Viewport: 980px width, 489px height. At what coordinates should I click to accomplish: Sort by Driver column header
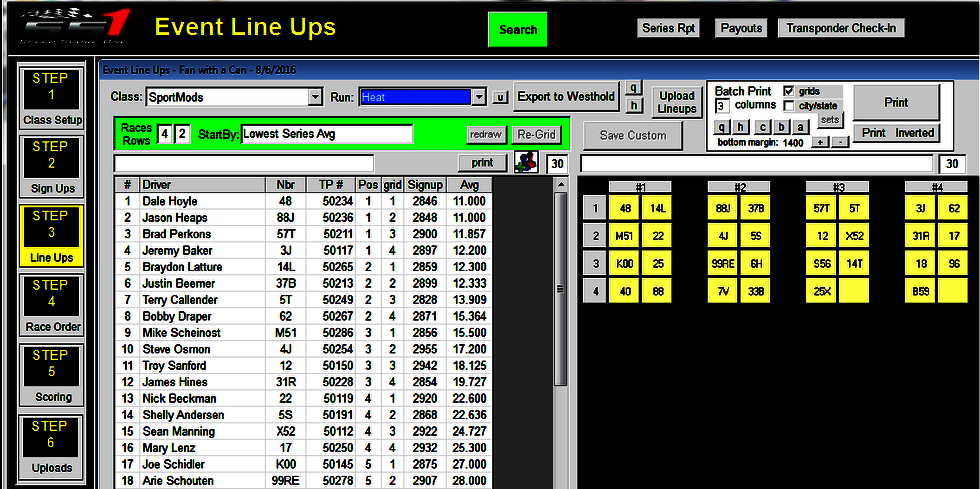coord(202,184)
